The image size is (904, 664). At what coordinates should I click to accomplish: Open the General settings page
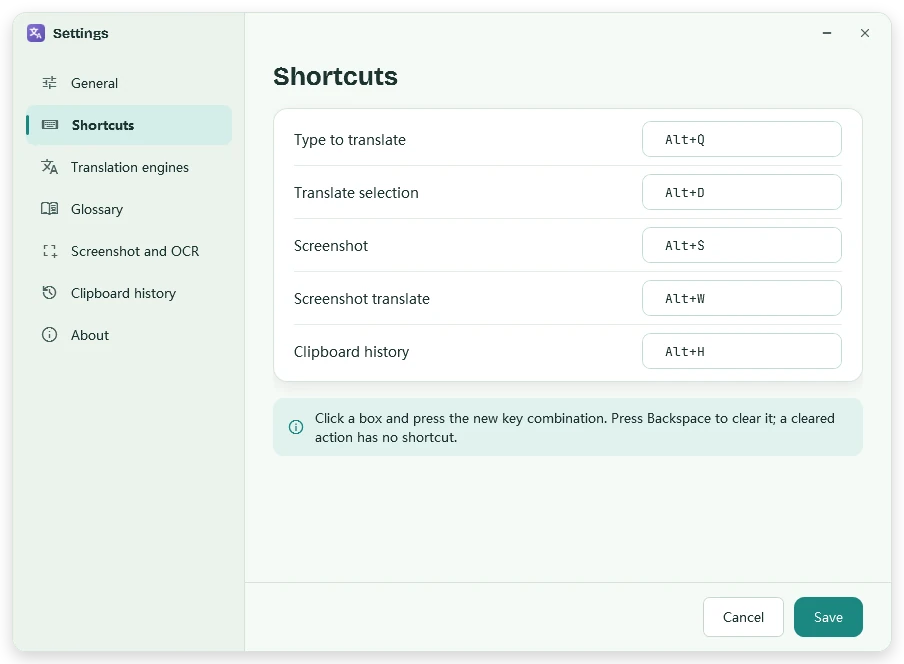(129, 83)
